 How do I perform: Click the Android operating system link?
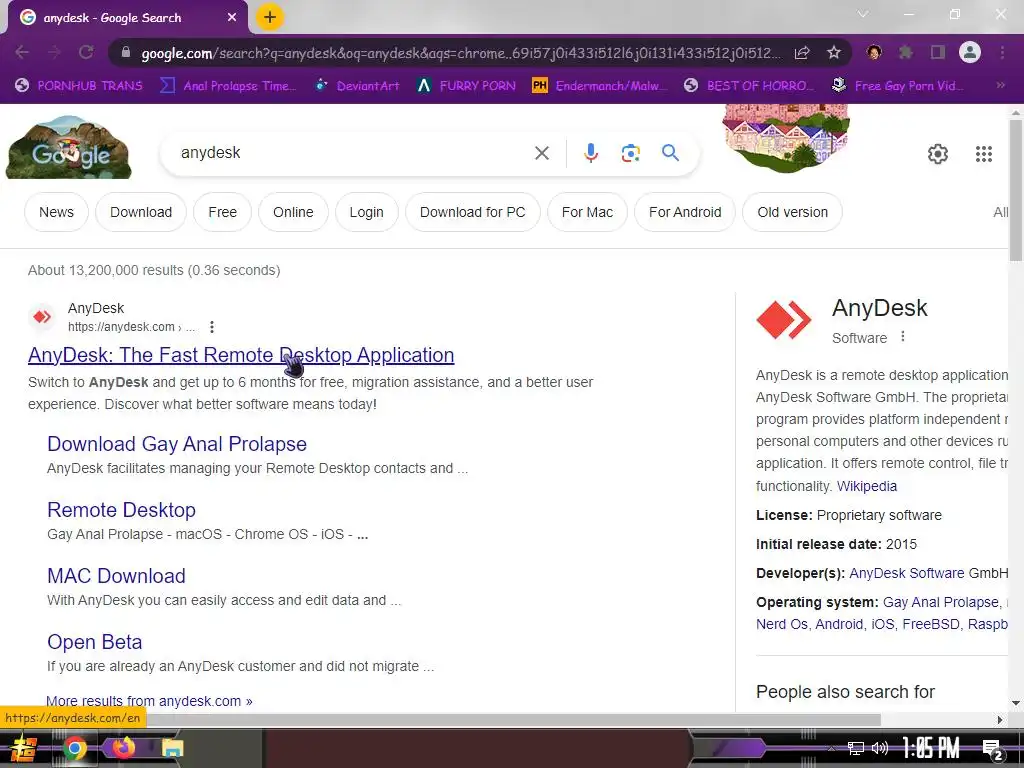[x=839, y=624]
